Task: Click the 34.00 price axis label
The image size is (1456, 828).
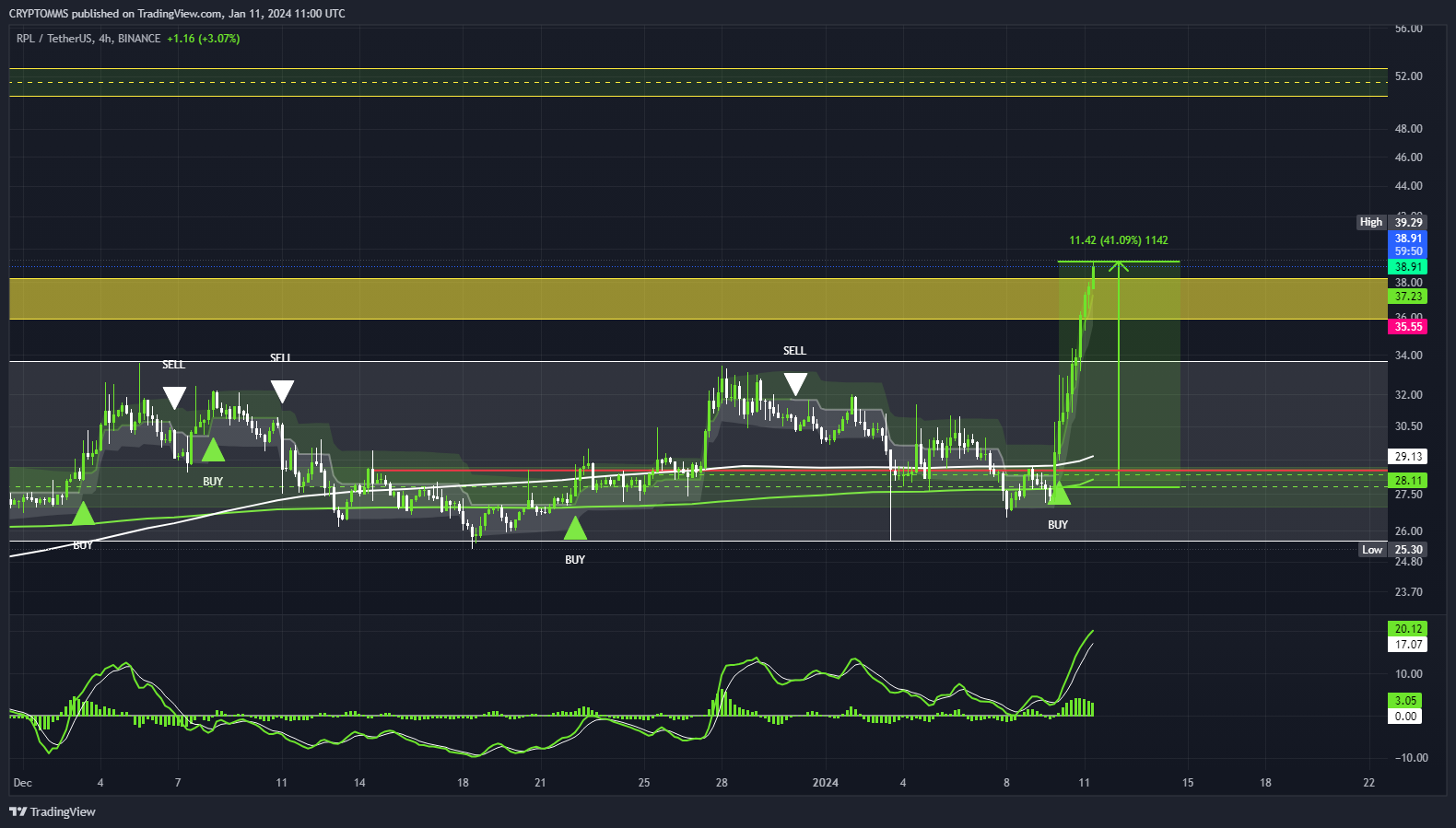Action: pyautogui.click(x=1408, y=356)
